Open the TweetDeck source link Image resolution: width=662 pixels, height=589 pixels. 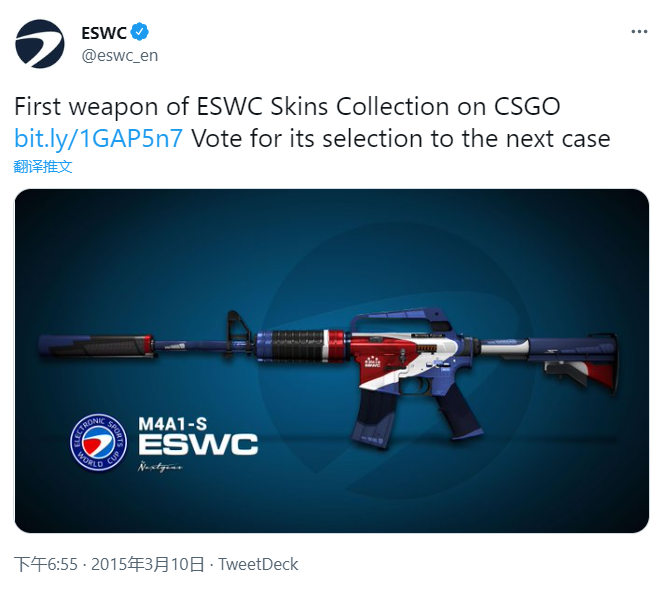(x=258, y=564)
